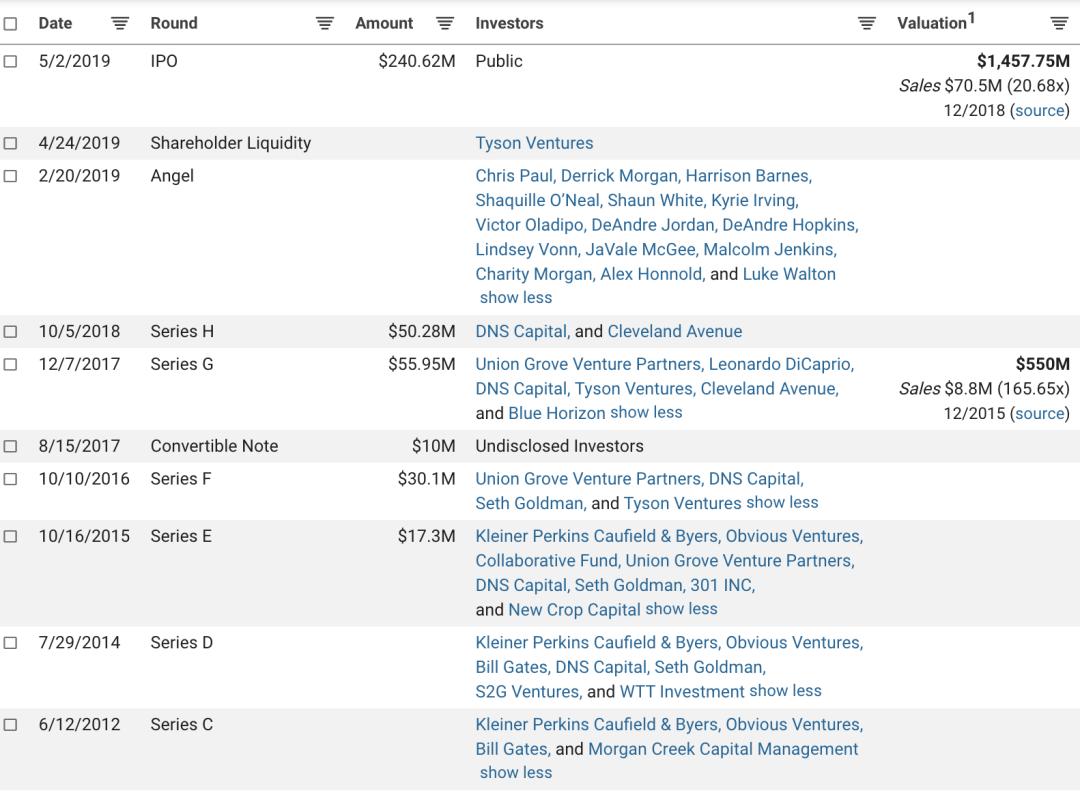This screenshot has height=793, width=1080.
Task: Open Alex Honnold investor link
Action: pyautogui.click(x=651, y=274)
